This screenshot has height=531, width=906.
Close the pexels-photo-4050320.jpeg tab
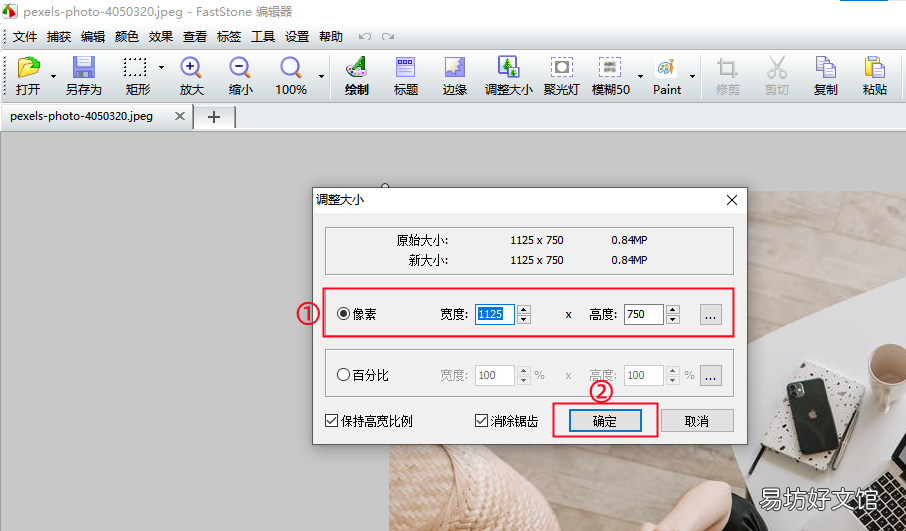click(180, 116)
